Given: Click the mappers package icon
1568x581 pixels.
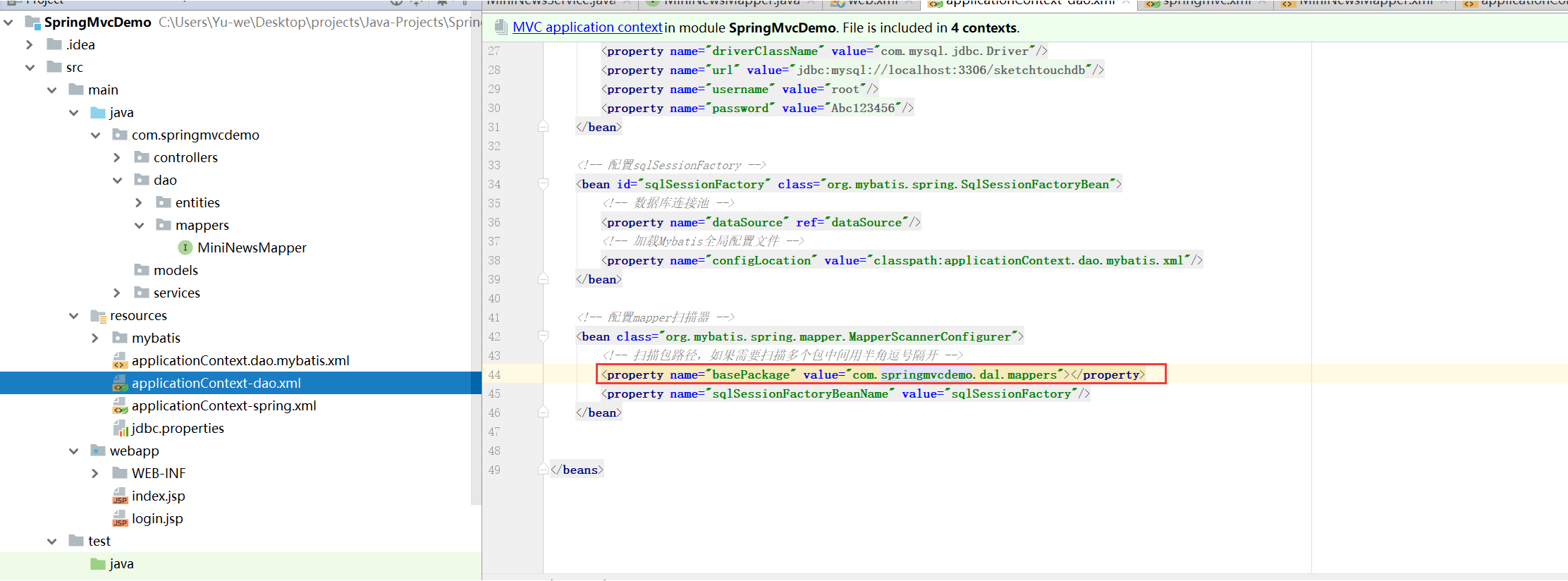Looking at the screenshot, I should tap(164, 225).
